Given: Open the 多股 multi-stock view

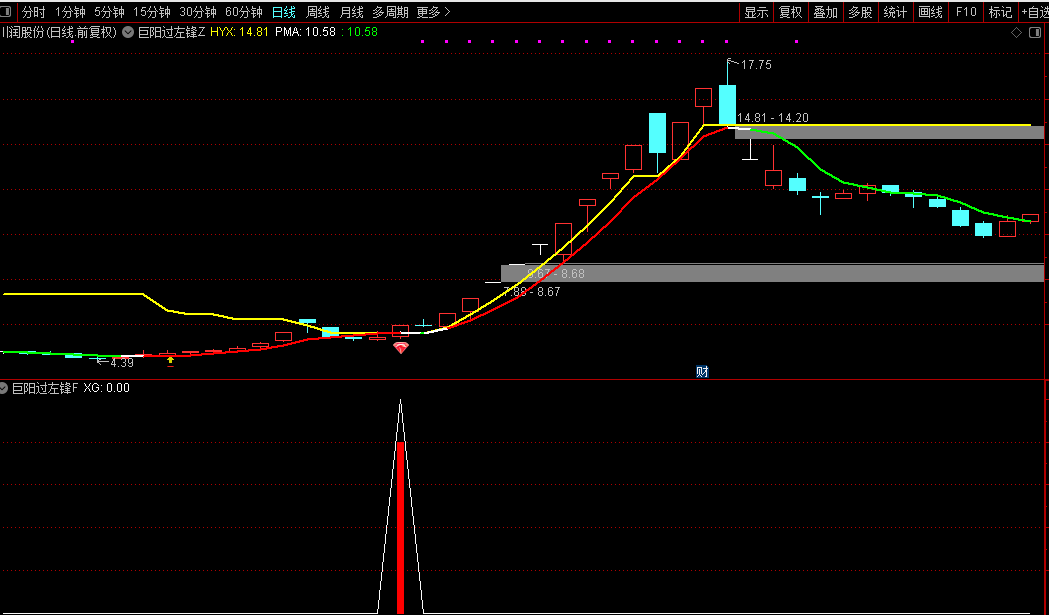Looking at the screenshot, I should 860,12.
